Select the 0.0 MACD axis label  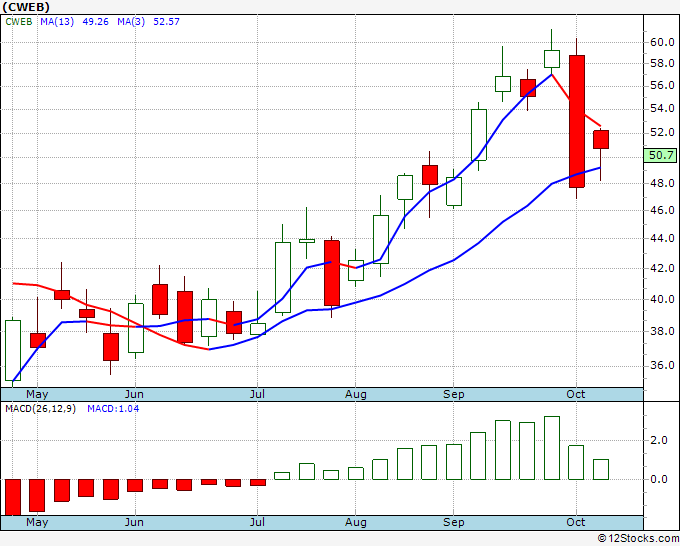[x=659, y=480]
